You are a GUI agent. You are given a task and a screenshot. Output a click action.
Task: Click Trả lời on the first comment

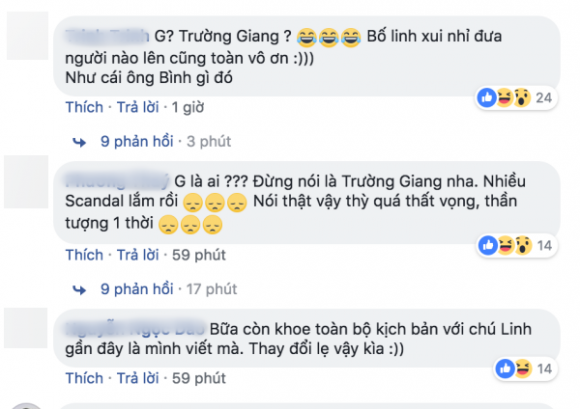[138, 107]
